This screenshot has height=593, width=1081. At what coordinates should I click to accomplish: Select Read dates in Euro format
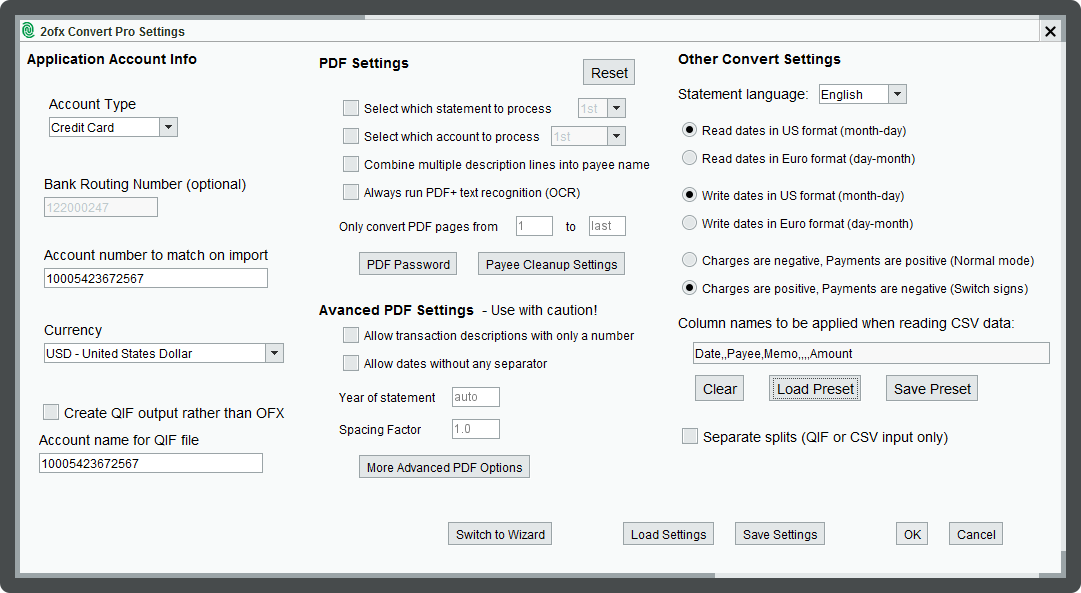[689, 158]
